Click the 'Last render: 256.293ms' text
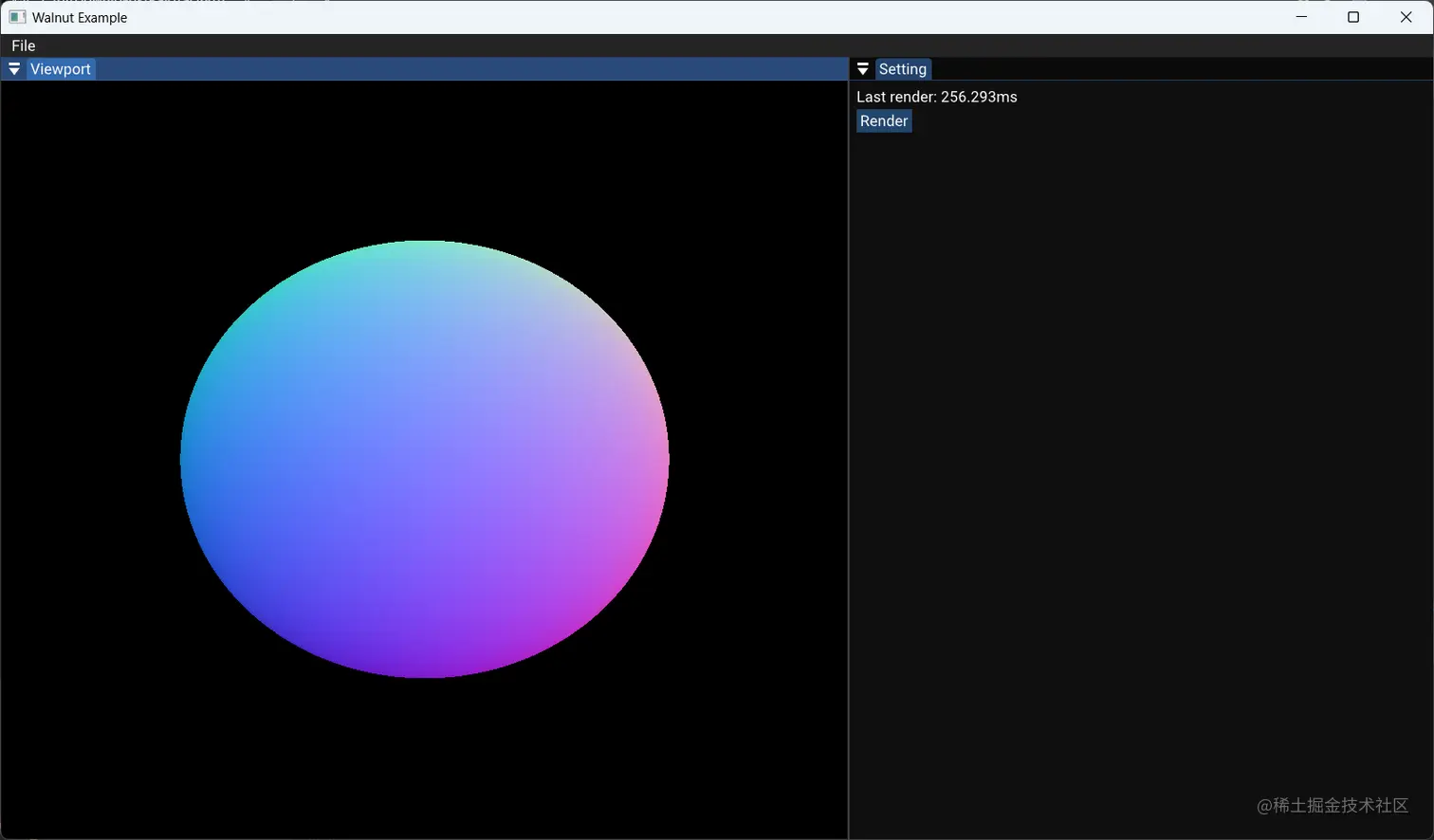The image size is (1434, 840). [x=937, y=97]
